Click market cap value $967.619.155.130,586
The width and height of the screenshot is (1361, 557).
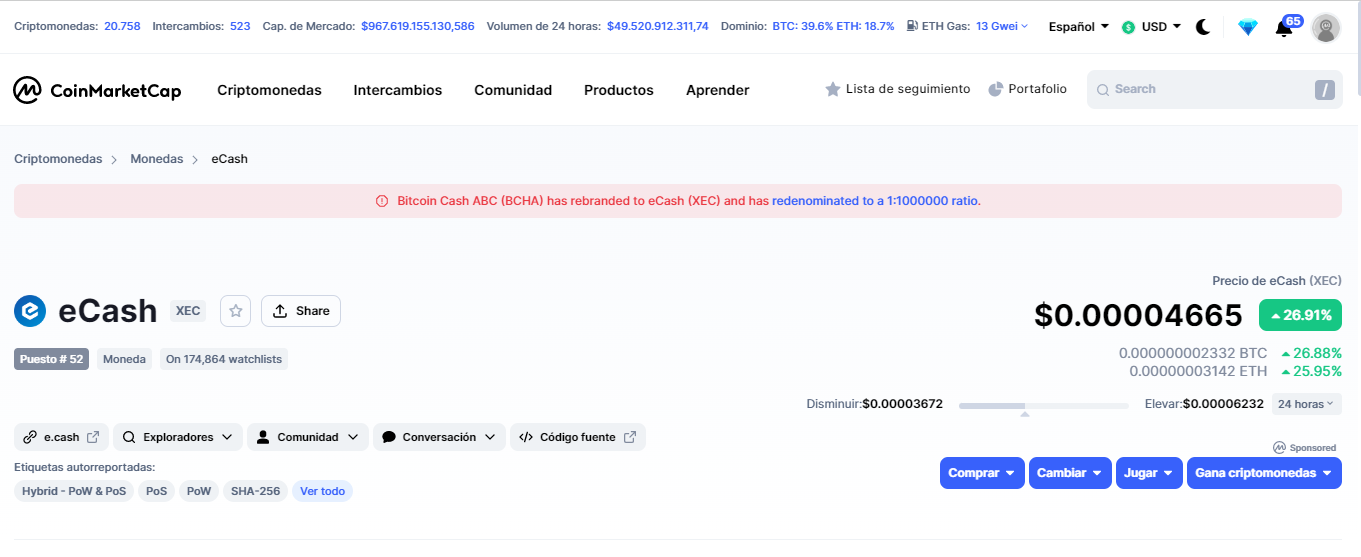tap(418, 26)
